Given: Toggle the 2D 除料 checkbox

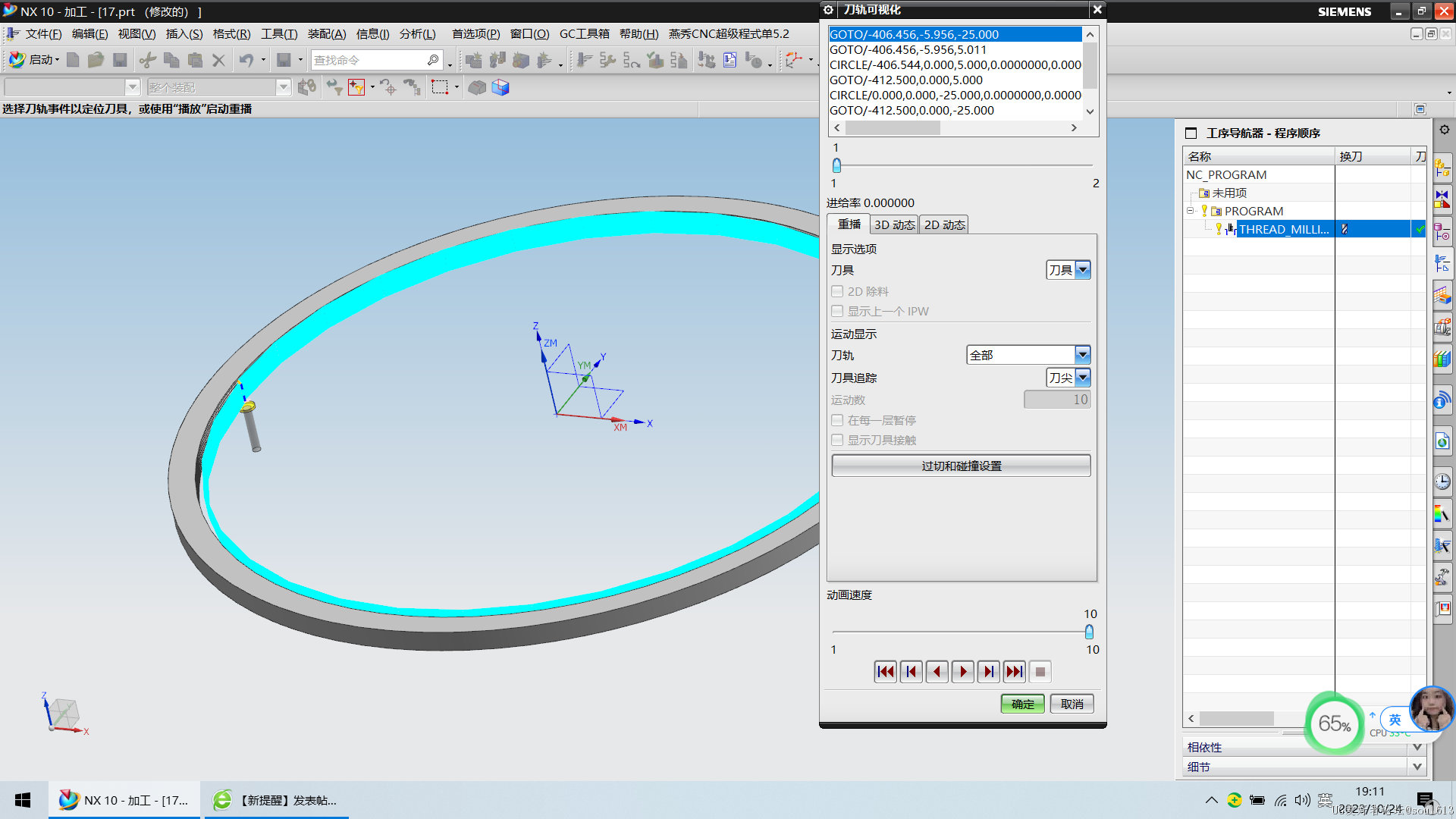Looking at the screenshot, I should pyautogui.click(x=837, y=291).
